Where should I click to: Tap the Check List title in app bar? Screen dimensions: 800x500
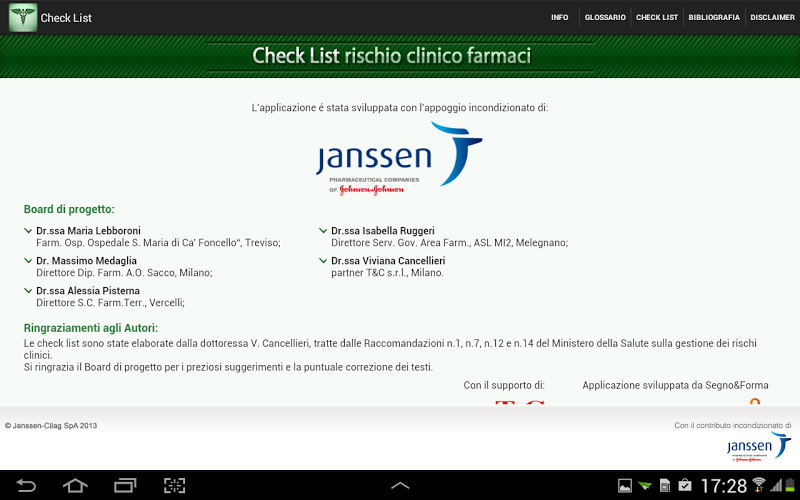pos(66,18)
